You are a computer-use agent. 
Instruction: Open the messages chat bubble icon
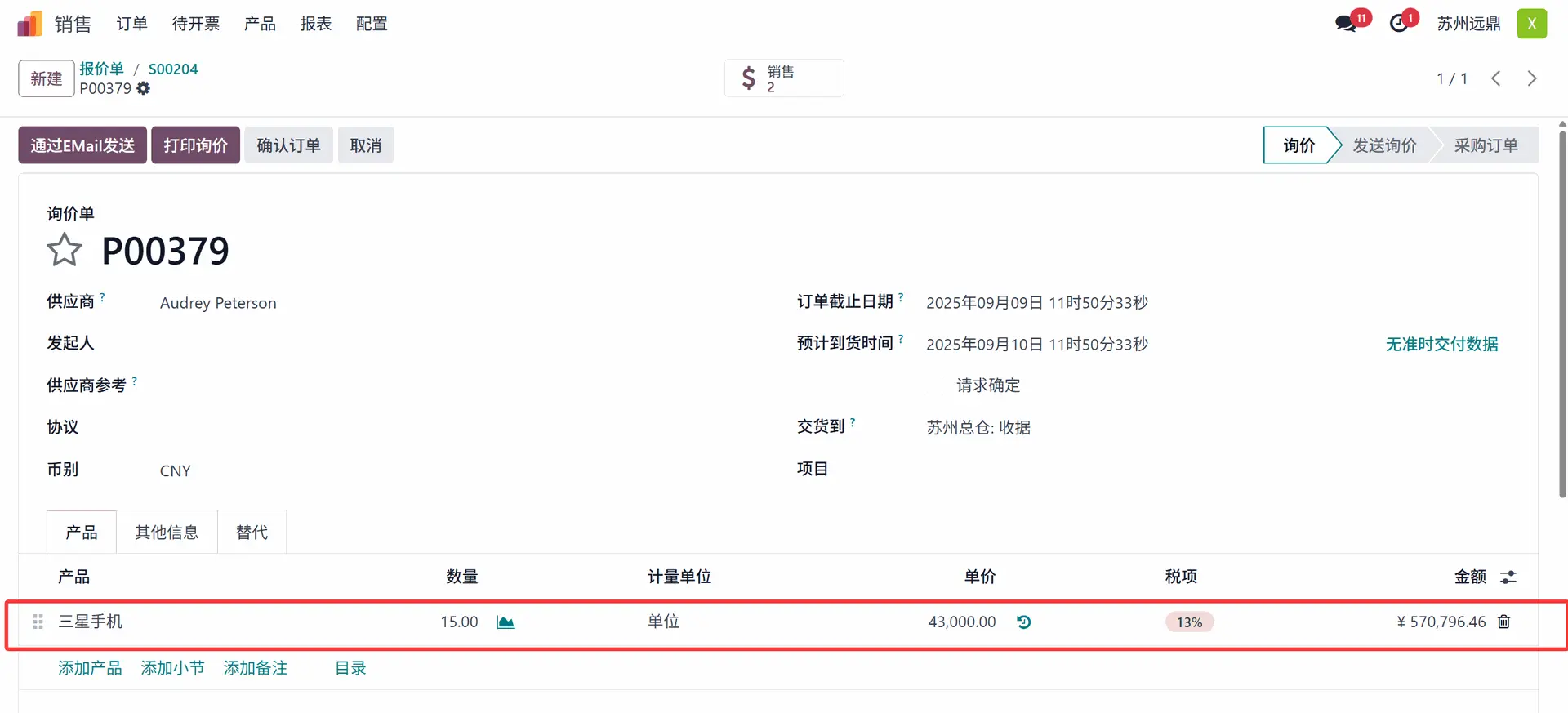tap(1346, 24)
